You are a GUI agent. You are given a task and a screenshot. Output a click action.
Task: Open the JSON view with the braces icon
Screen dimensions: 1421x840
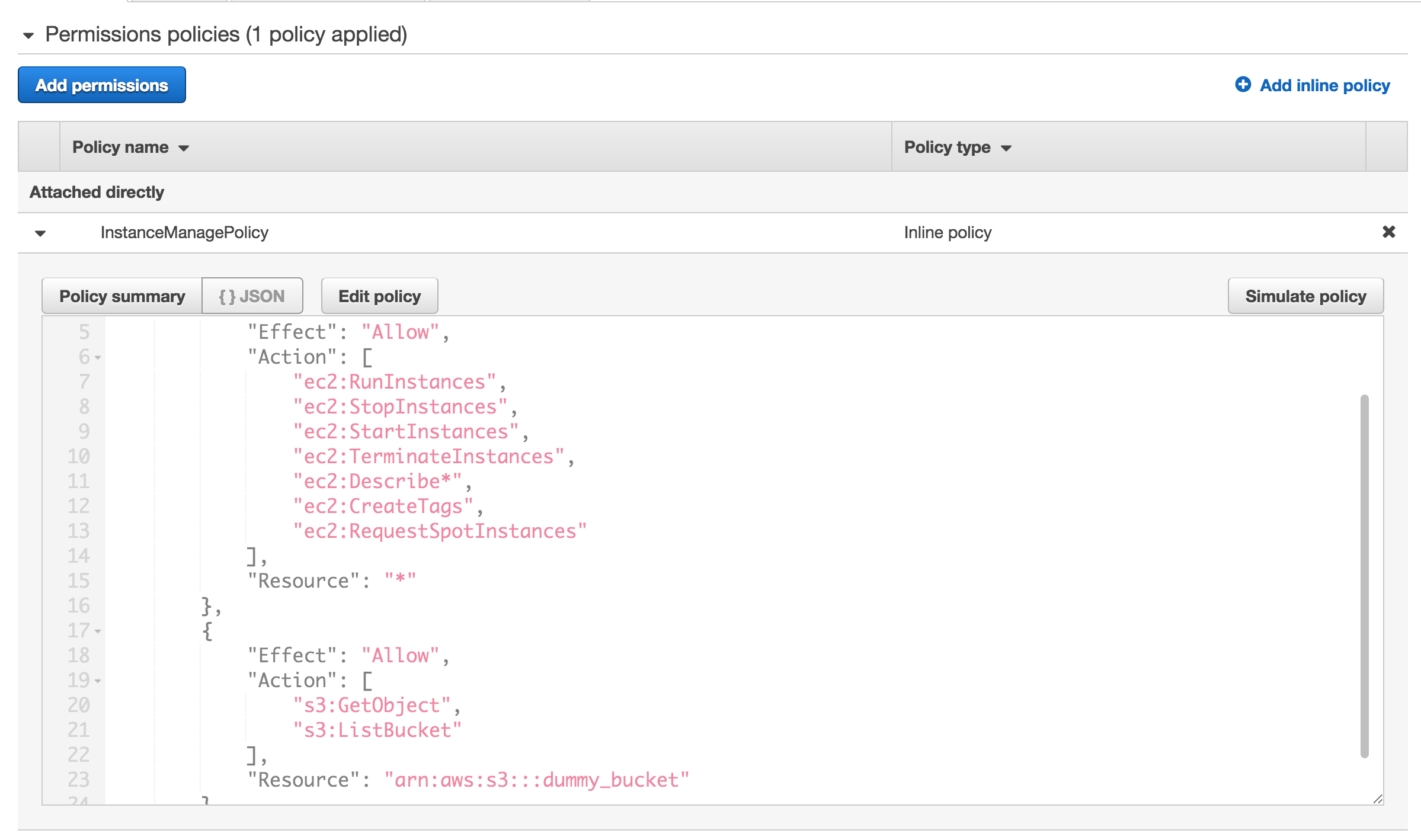click(x=227, y=295)
